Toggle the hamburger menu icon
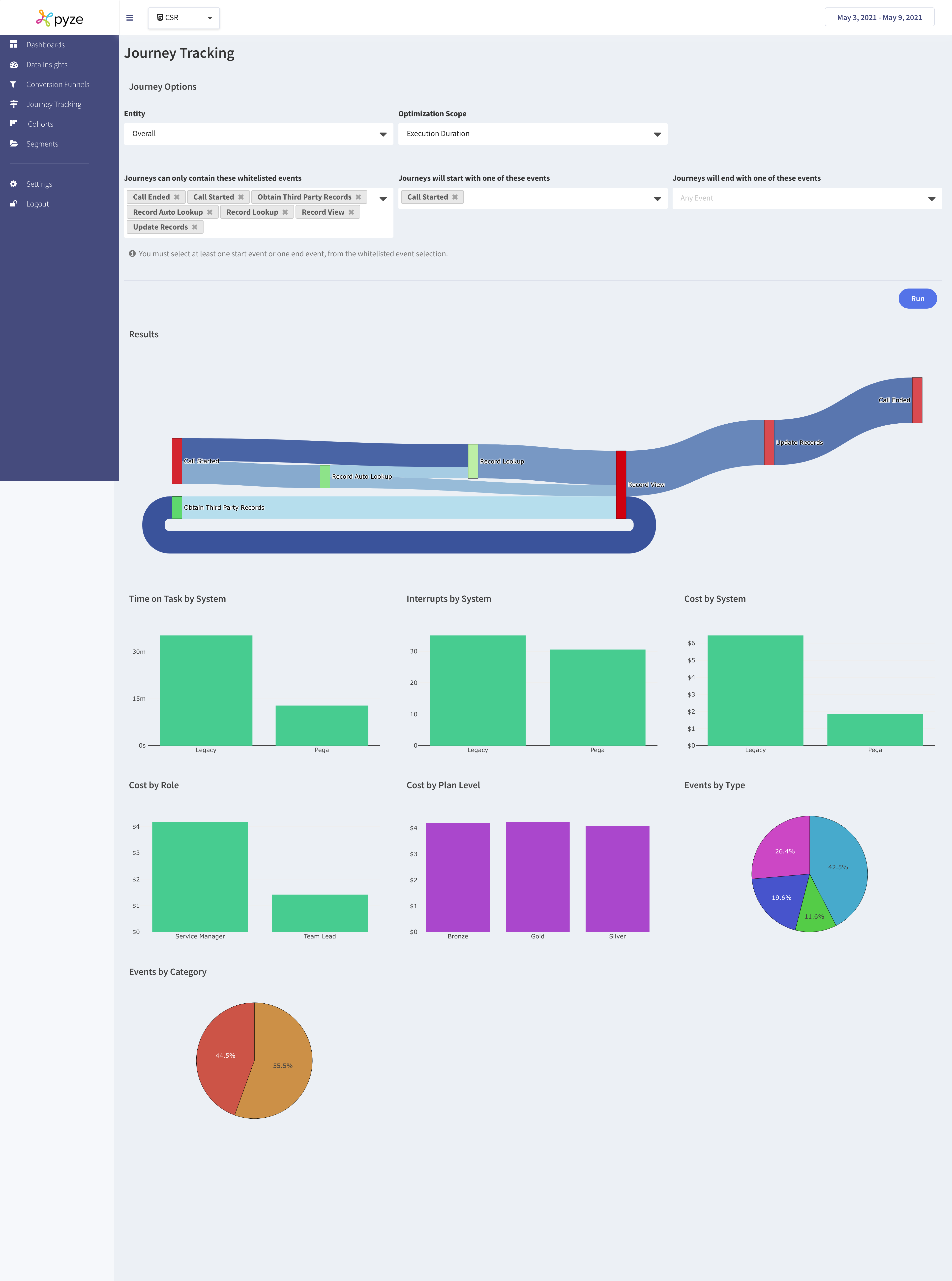952x1281 pixels. point(130,18)
